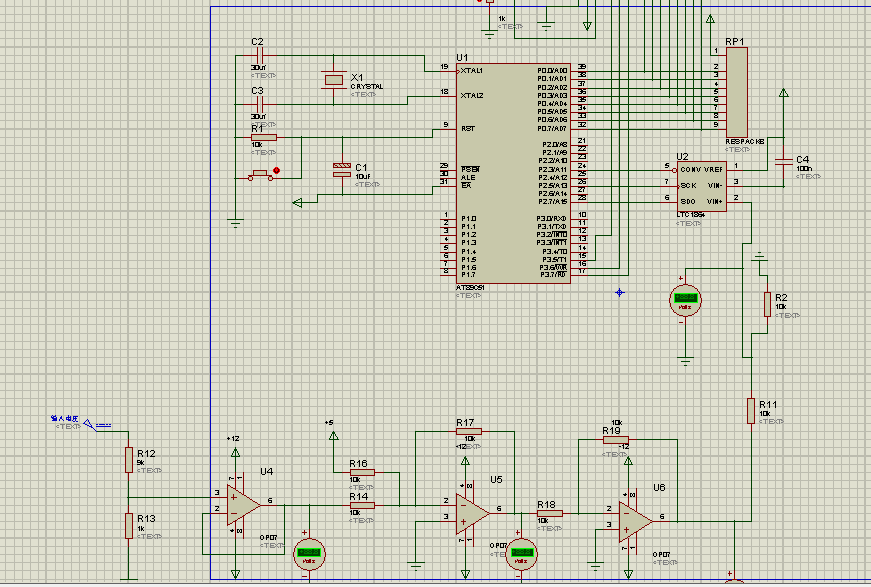Click the LTC1864 chip U2 body
This screenshot has height=587, width=871.
pos(702,186)
